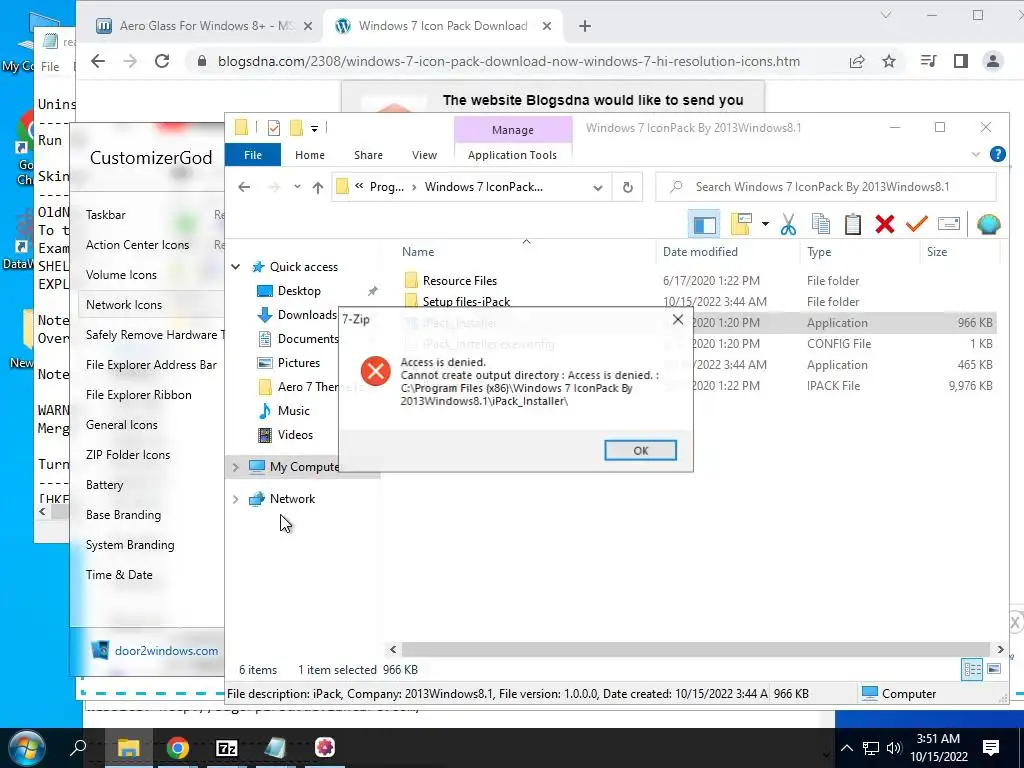The height and width of the screenshot is (768, 1024).
Task: Open the Share ribbon tab
Action: [x=368, y=155]
